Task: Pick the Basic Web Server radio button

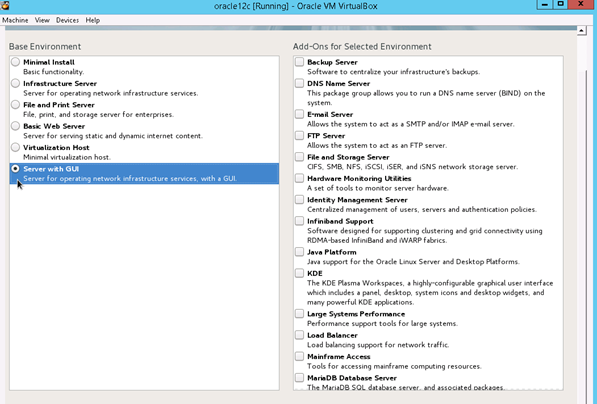Action: (x=15, y=126)
